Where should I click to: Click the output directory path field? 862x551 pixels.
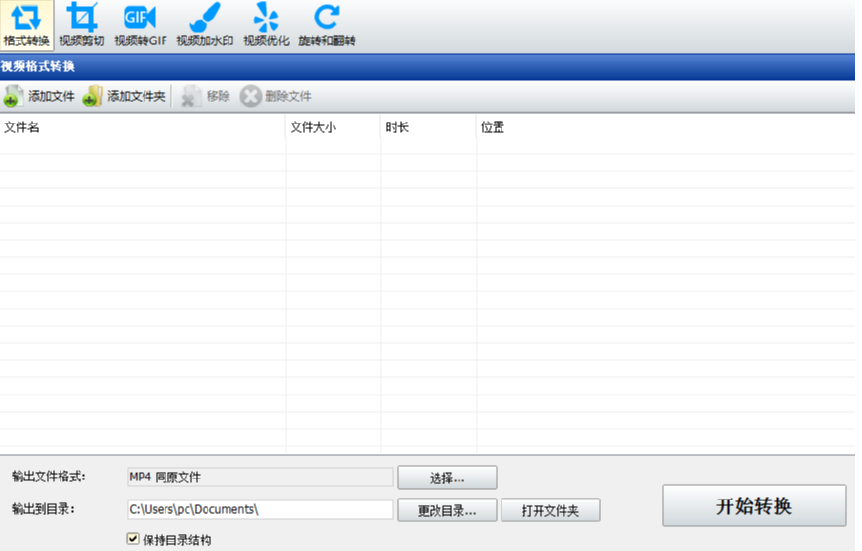(260, 509)
